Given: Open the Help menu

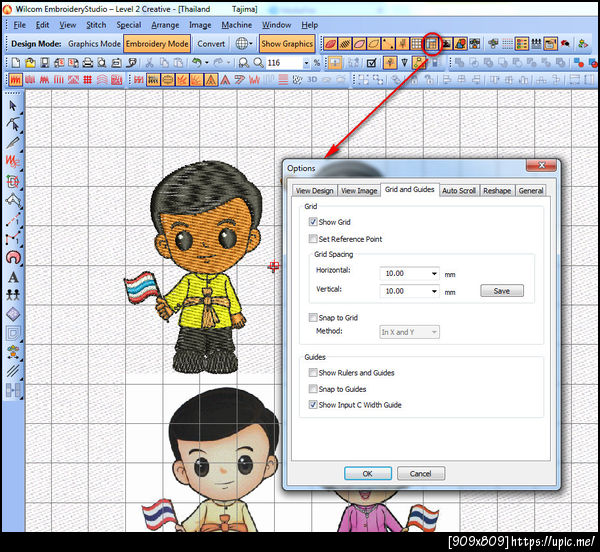Looking at the screenshot, I should [309, 25].
